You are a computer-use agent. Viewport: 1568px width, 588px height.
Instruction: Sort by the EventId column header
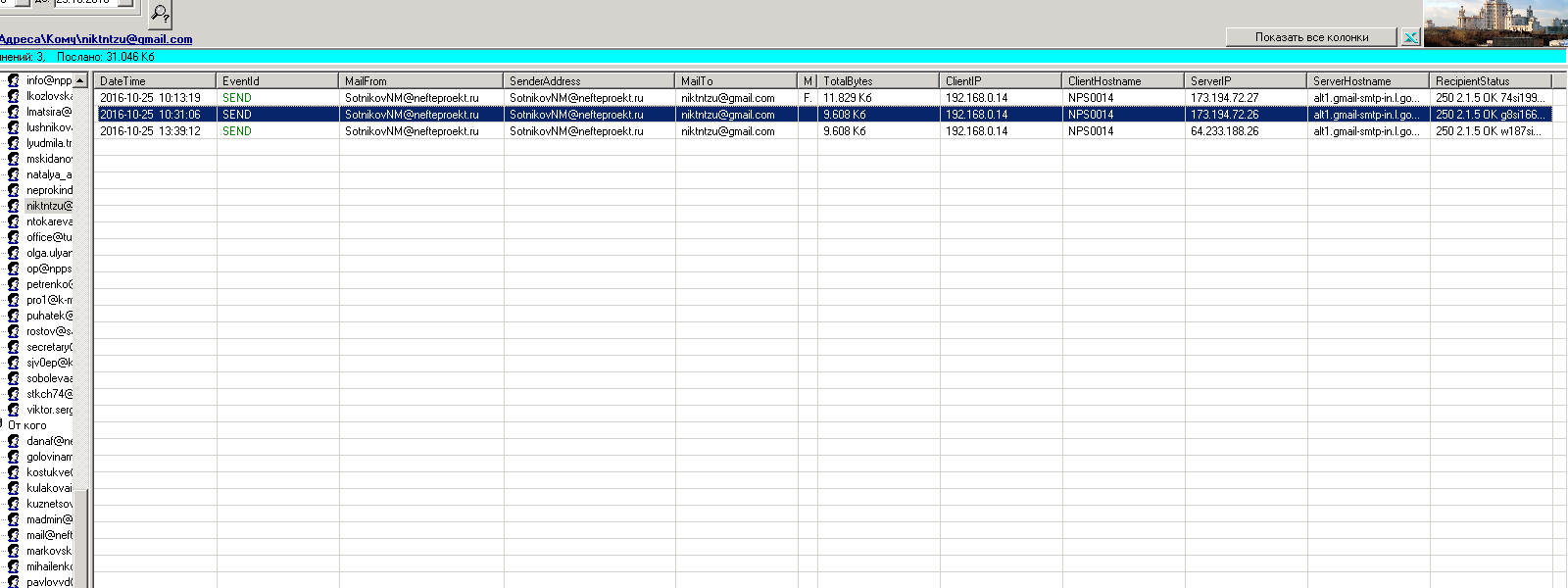pyautogui.click(x=277, y=80)
